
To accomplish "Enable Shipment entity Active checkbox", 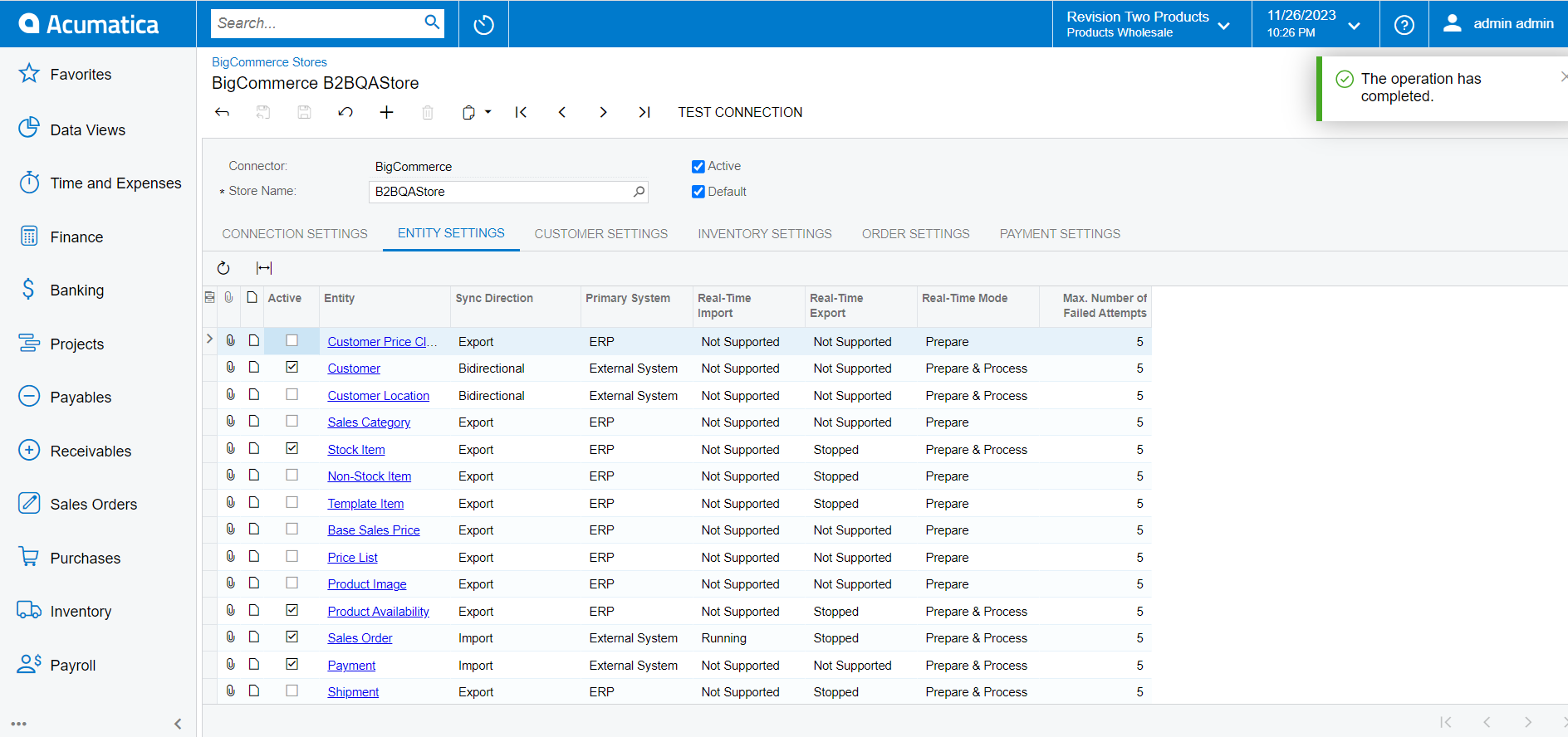I will (292, 691).
